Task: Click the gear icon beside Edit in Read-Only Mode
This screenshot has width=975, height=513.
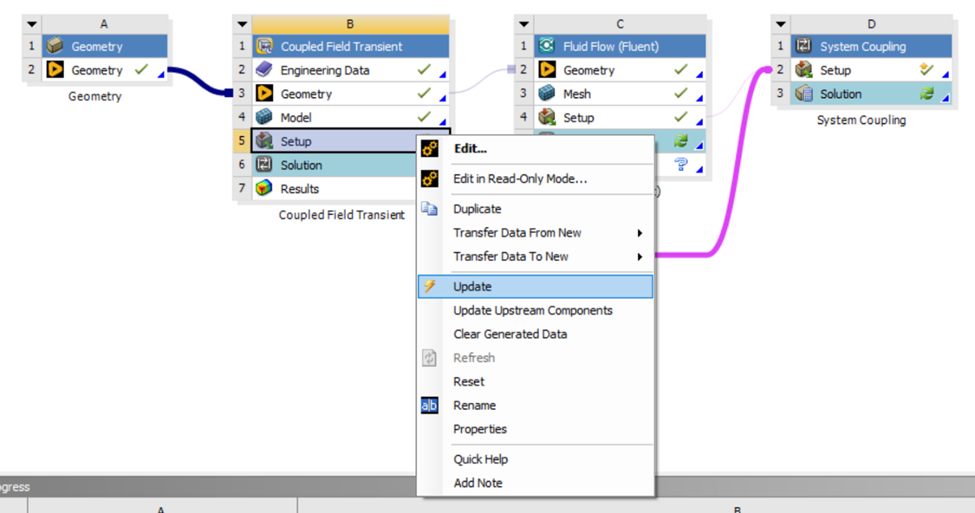Action: 430,179
